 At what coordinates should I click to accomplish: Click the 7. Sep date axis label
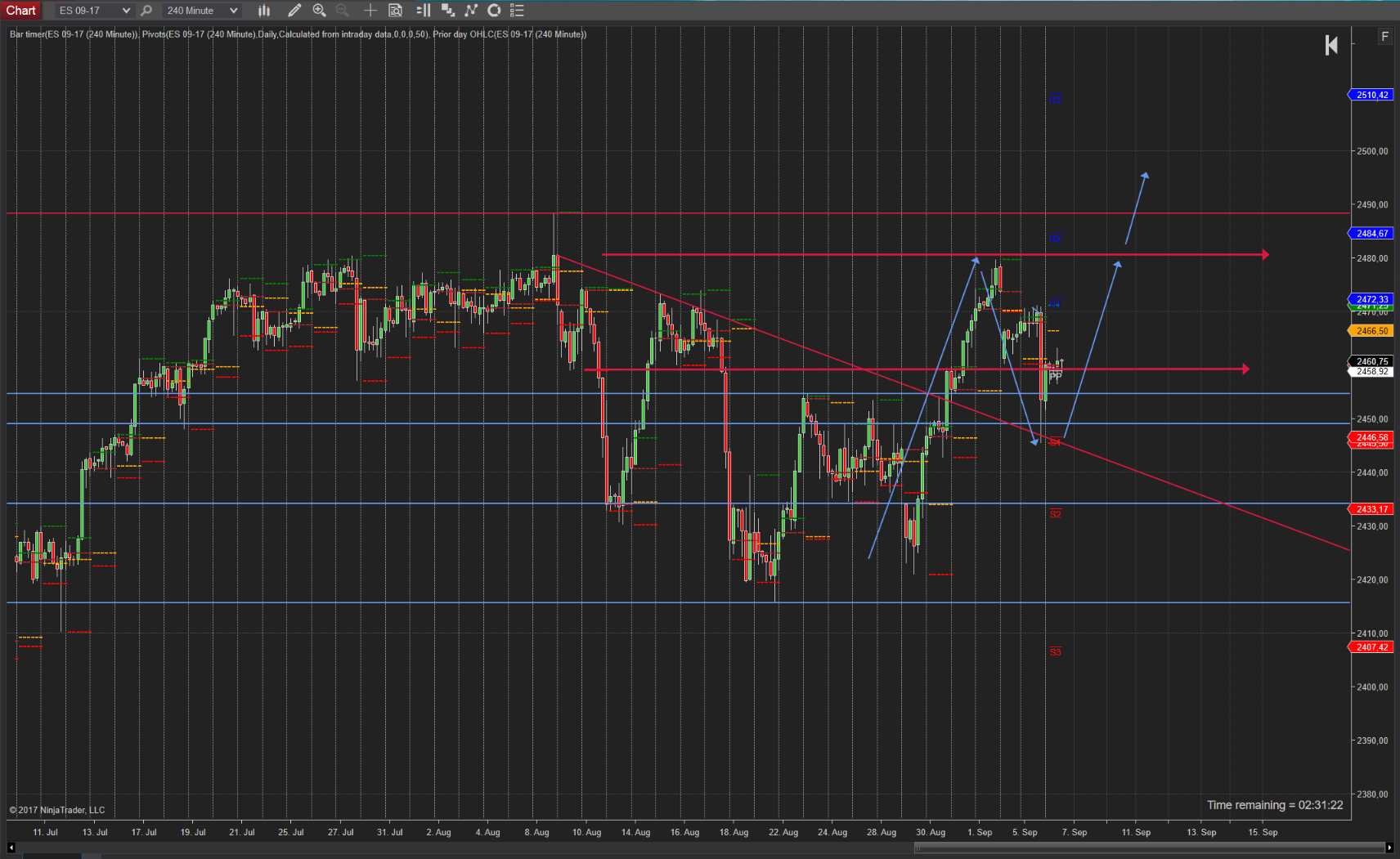[1075, 832]
